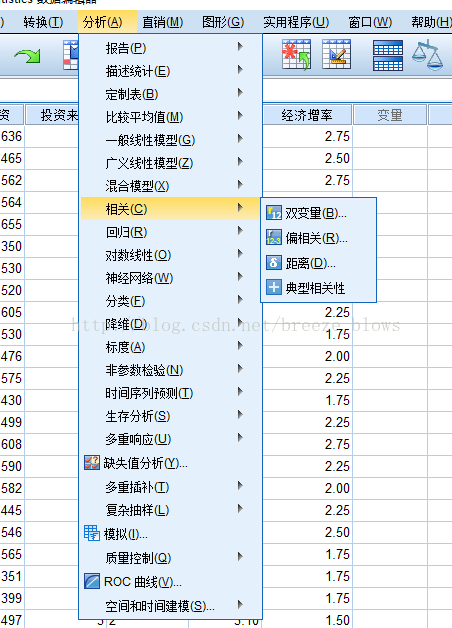Click the 双变量 bivariate icon

[x=274, y=213]
